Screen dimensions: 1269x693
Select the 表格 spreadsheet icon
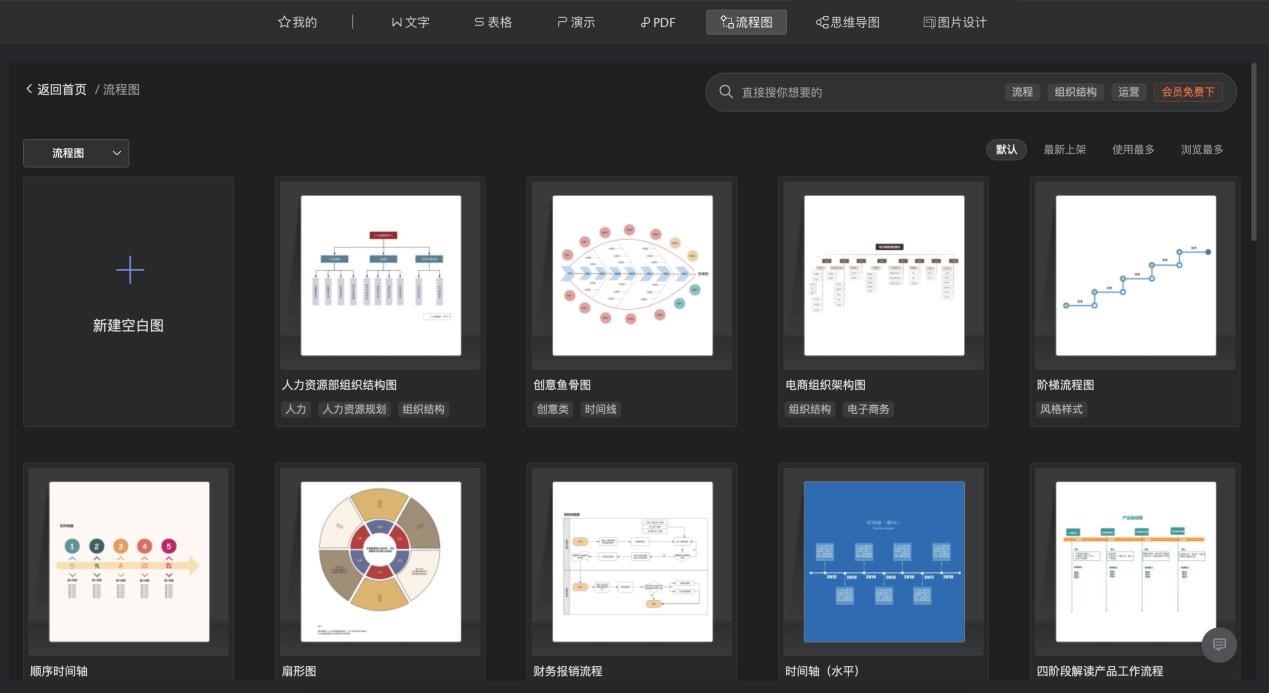[x=477, y=21]
